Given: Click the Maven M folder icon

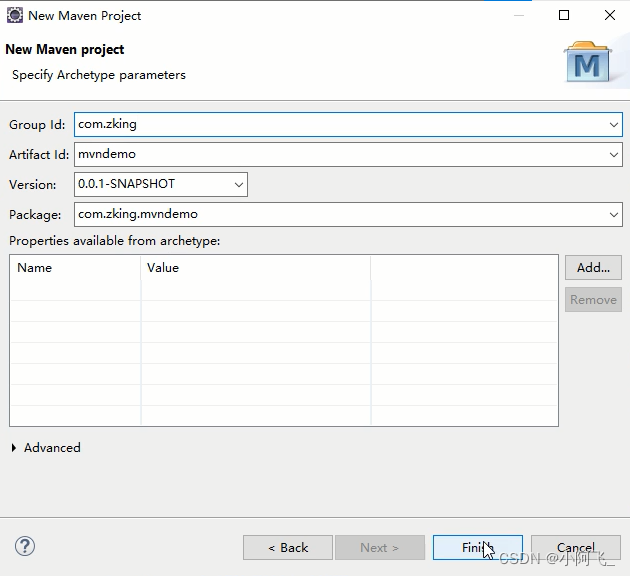Looking at the screenshot, I should [588, 61].
